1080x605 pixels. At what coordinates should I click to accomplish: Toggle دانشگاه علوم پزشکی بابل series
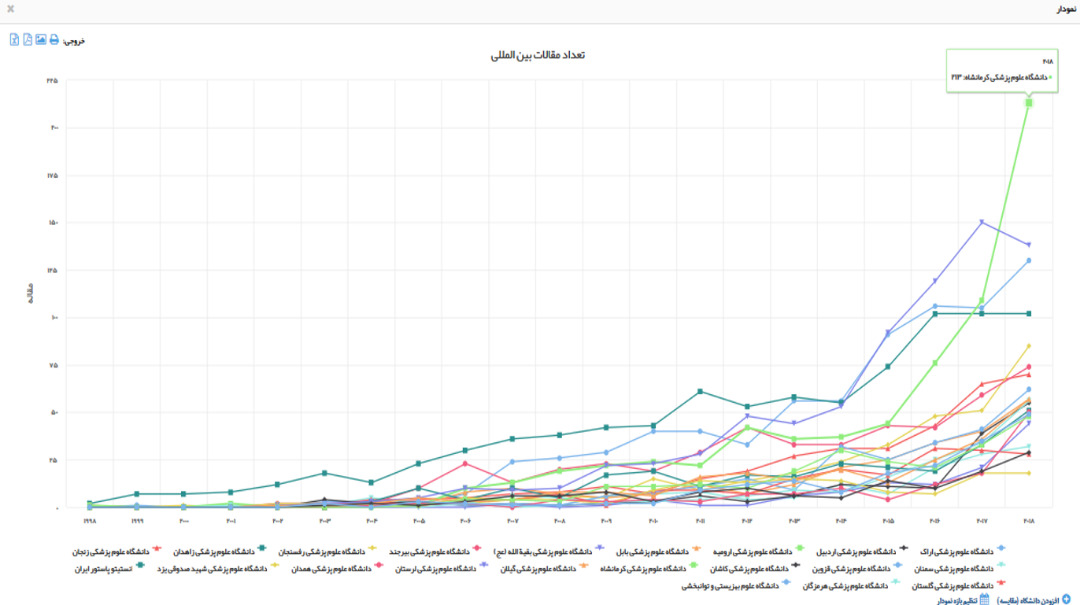click(x=658, y=551)
